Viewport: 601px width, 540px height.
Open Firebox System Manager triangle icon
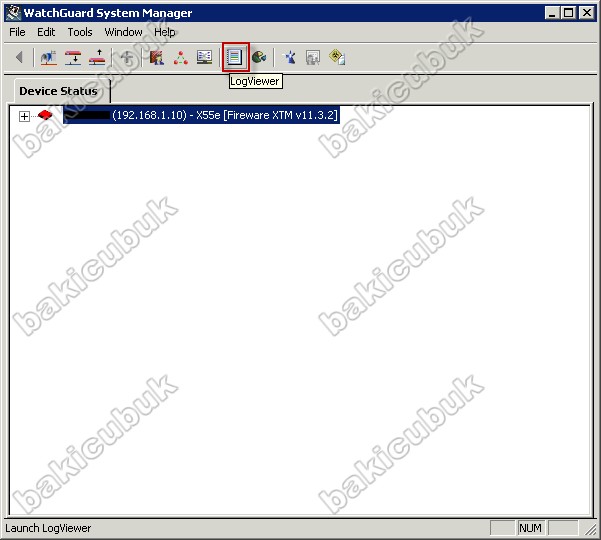[181, 57]
